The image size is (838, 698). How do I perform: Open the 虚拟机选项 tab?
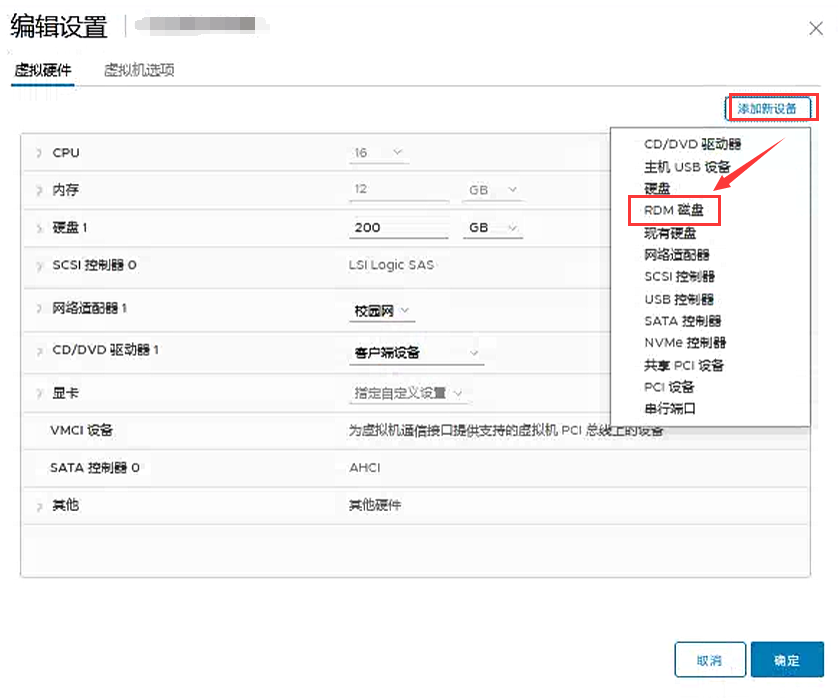coord(139,70)
